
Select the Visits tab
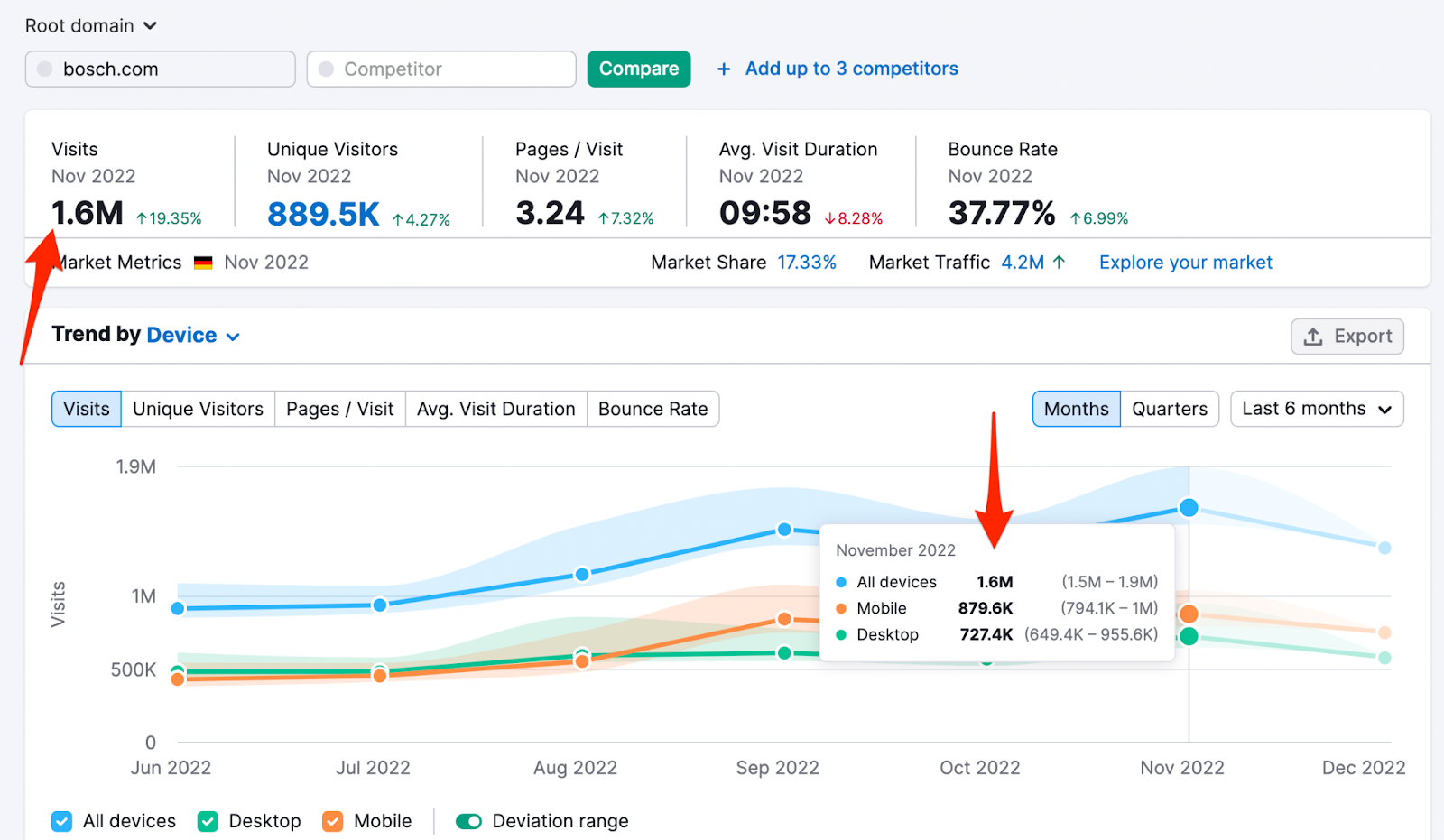pyautogui.click(x=87, y=409)
